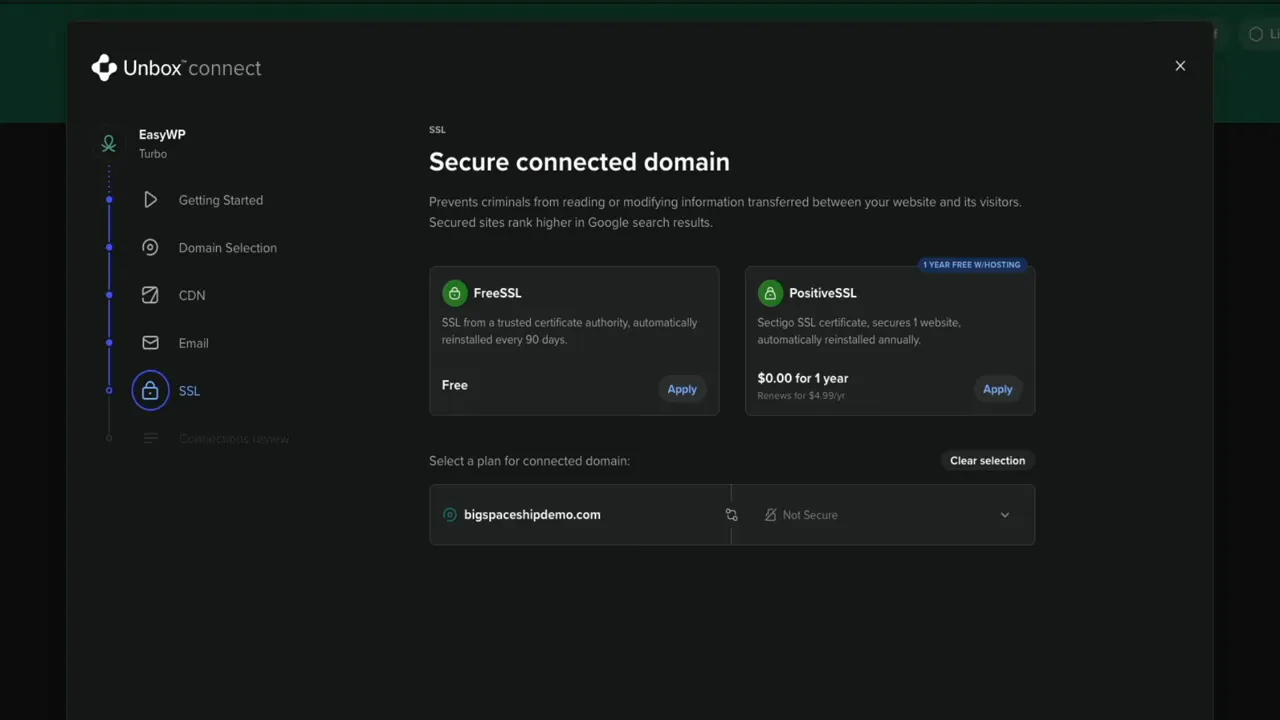The width and height of the screenshot is (1280, 720).
Task: Click the Turbo plan label
Action: click(153, 154)
